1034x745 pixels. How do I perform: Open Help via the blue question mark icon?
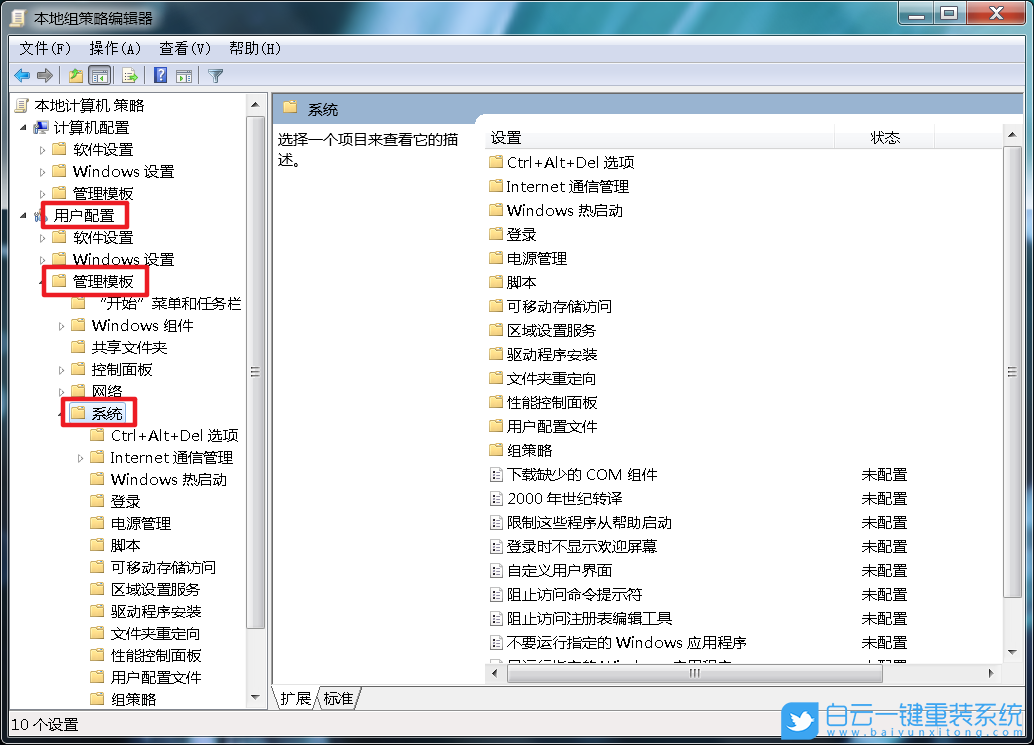(x=160, y=74)
